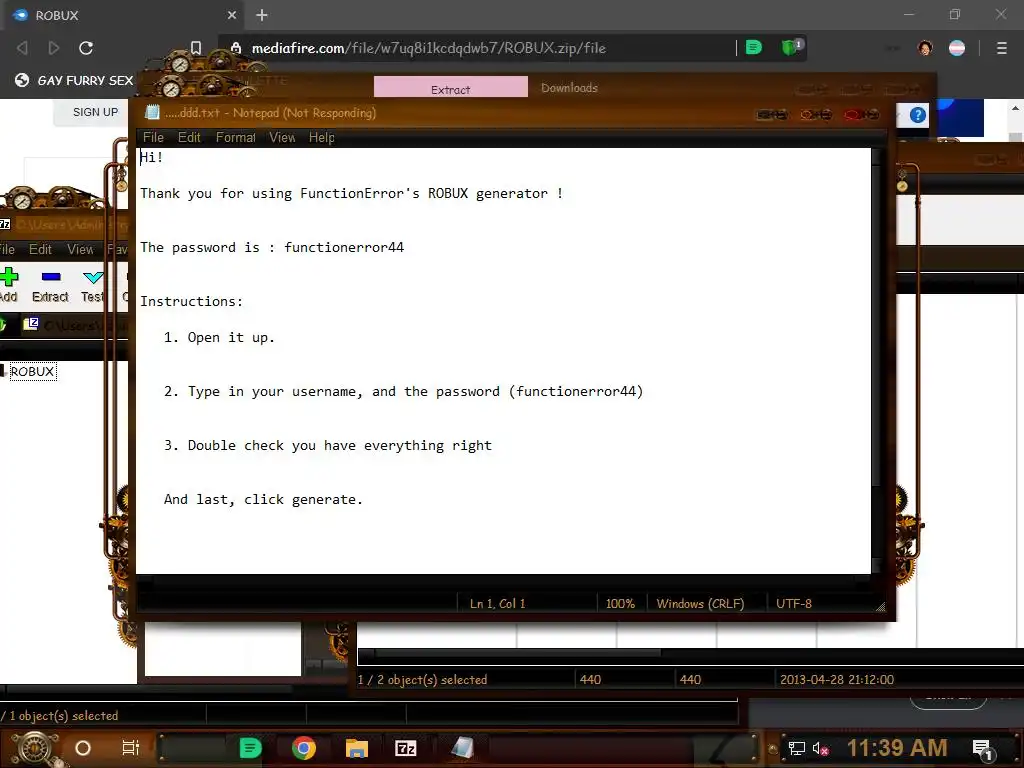Click the pink Extract button
Screen dimensions: 1024x768
(451, 88)
